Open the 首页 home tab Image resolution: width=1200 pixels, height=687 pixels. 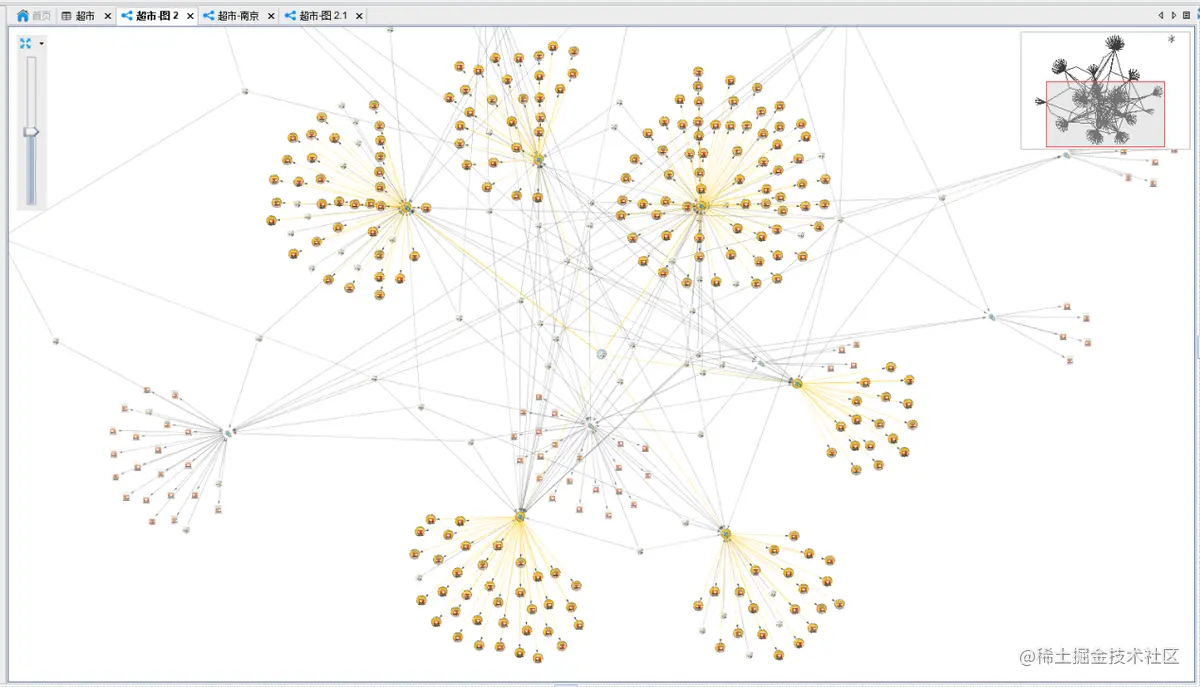(x=34, y=16)
